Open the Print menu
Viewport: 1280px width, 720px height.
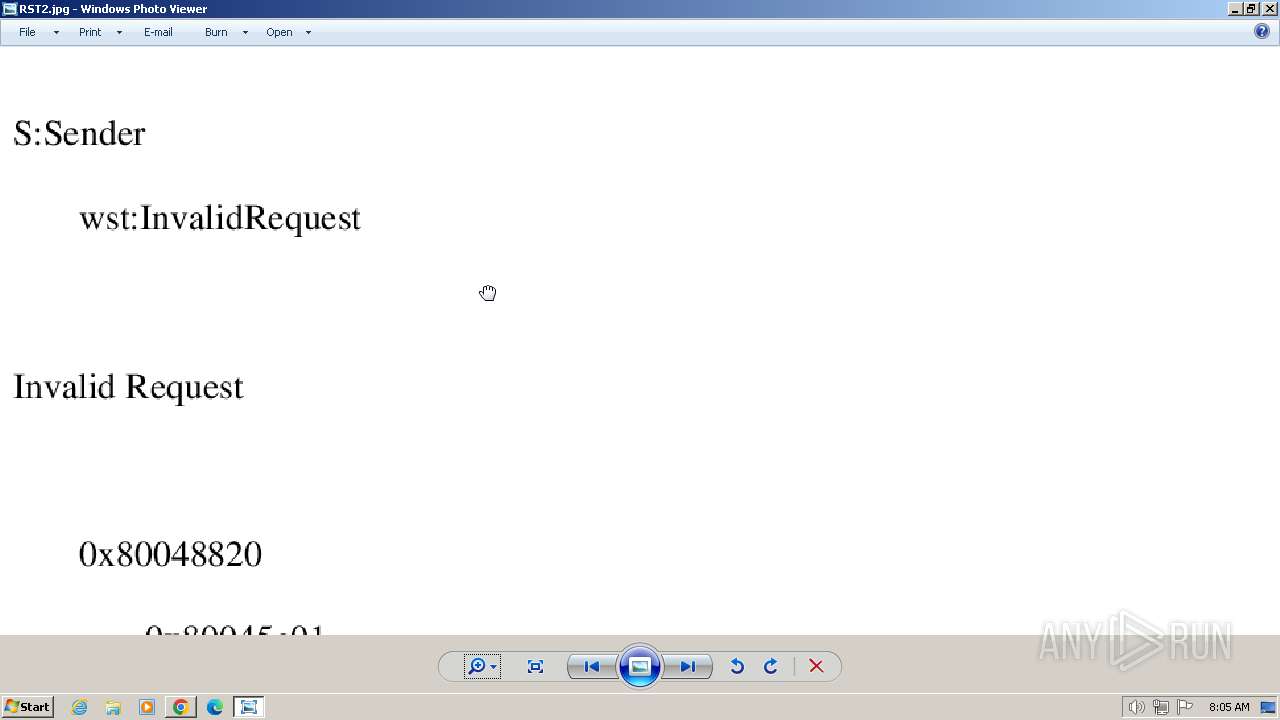pos(90,32)
